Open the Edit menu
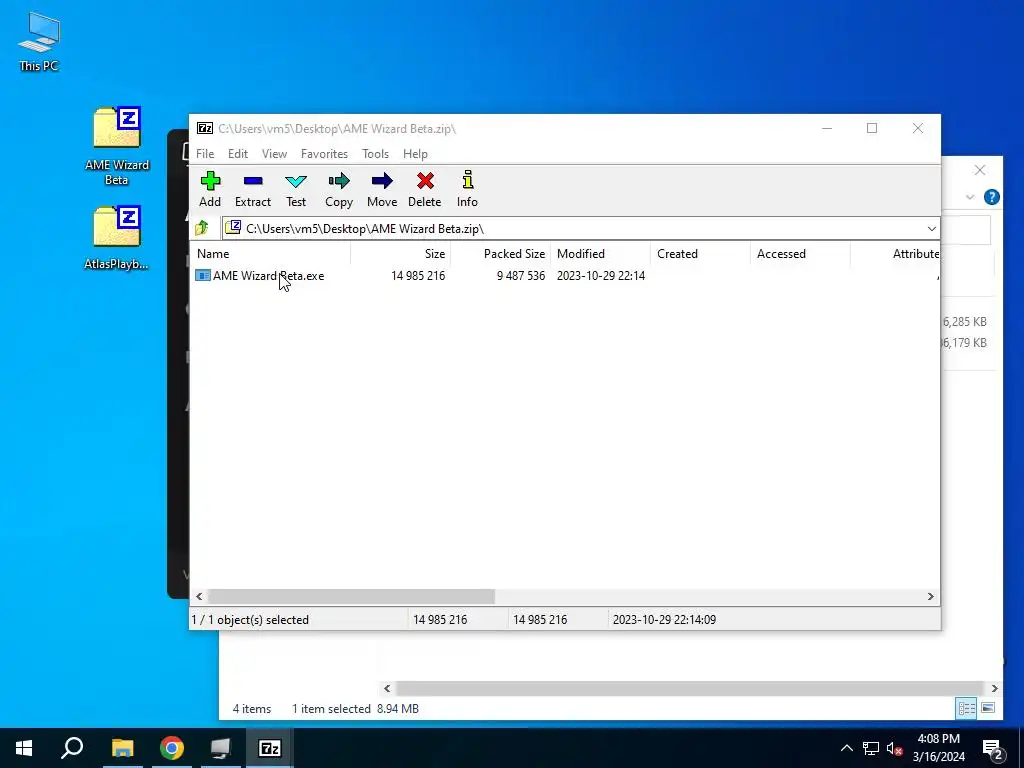The image size is (1024, 768). coord(238,154)
